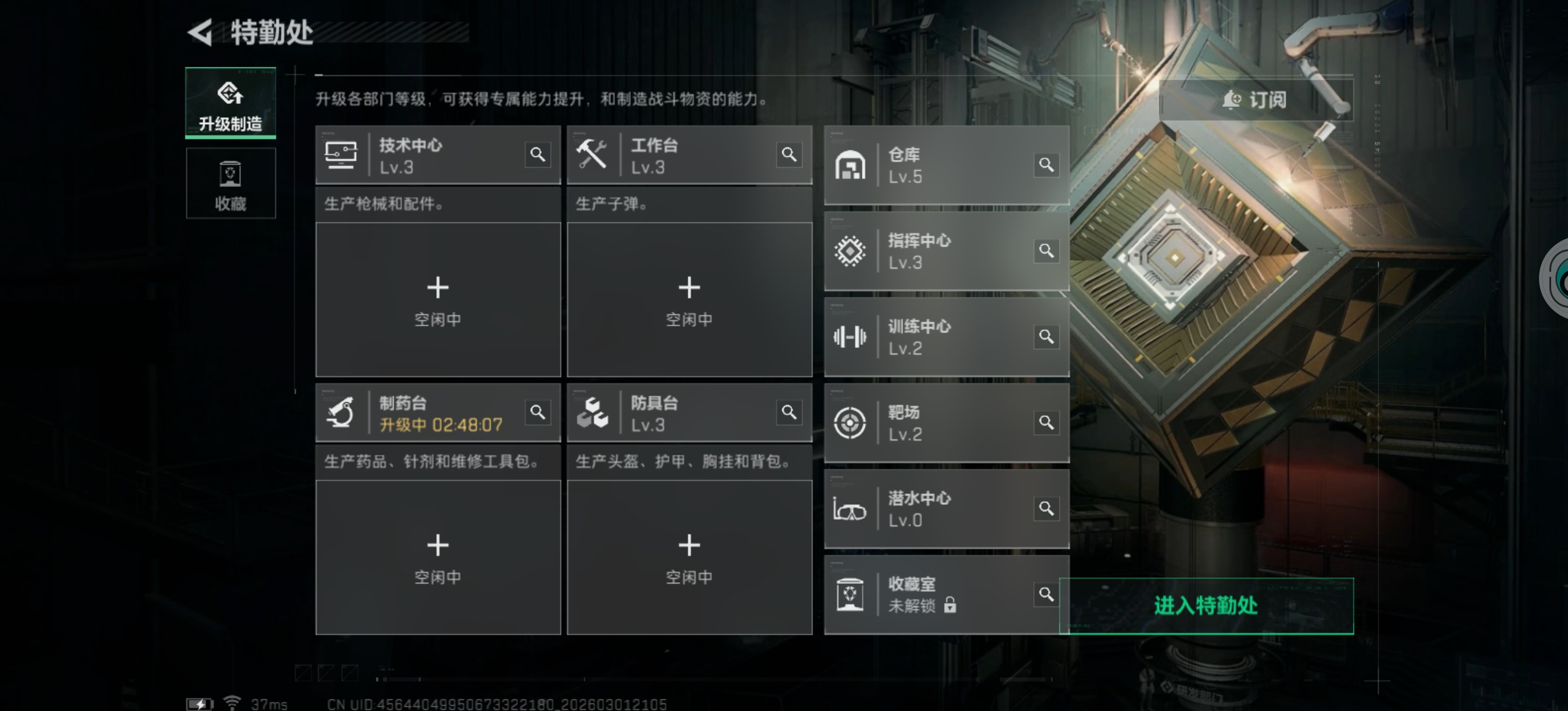Image resolution: width=1568 pixels, height=711 pixels.
Task: Click the 进入特勤处 button
Action: pos(1206,606)
